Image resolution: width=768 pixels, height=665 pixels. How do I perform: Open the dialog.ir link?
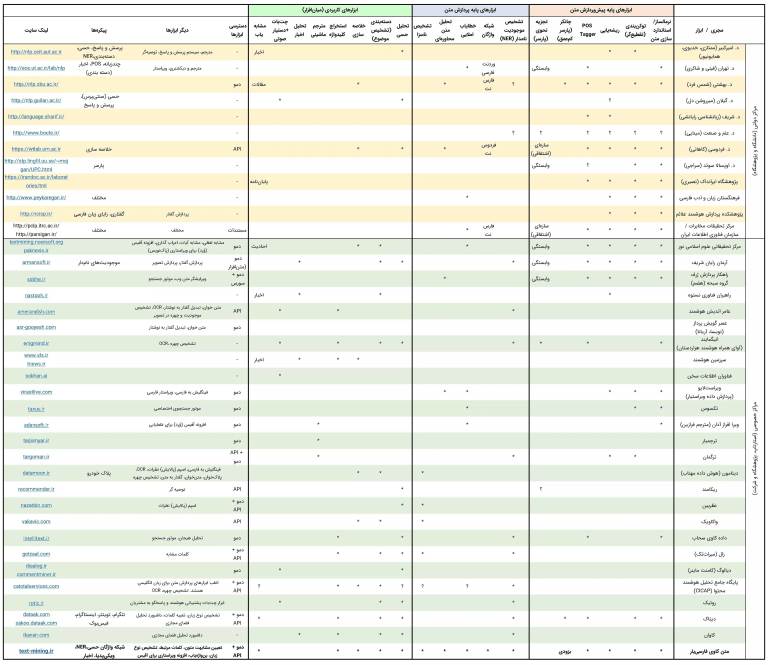click(36, 566)
